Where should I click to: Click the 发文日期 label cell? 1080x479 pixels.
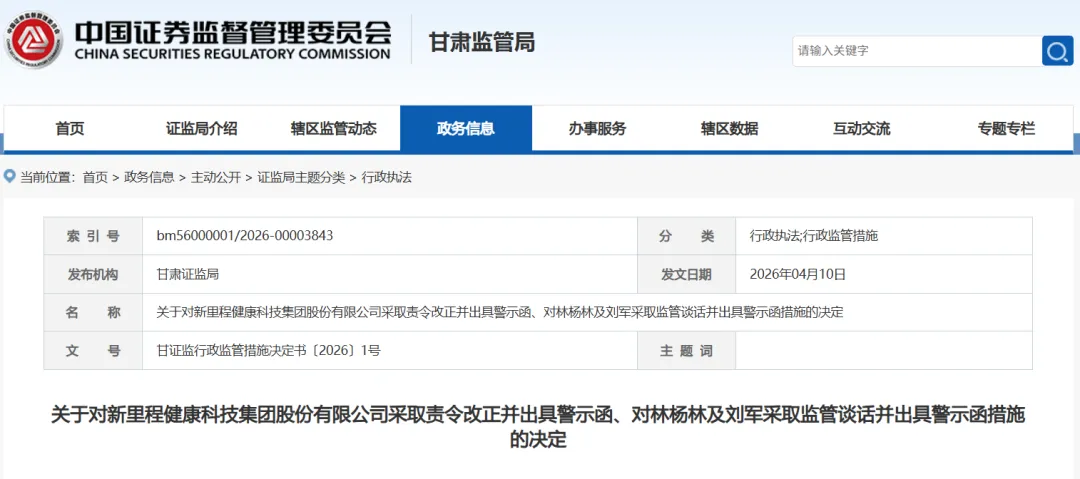coord(687,274)
